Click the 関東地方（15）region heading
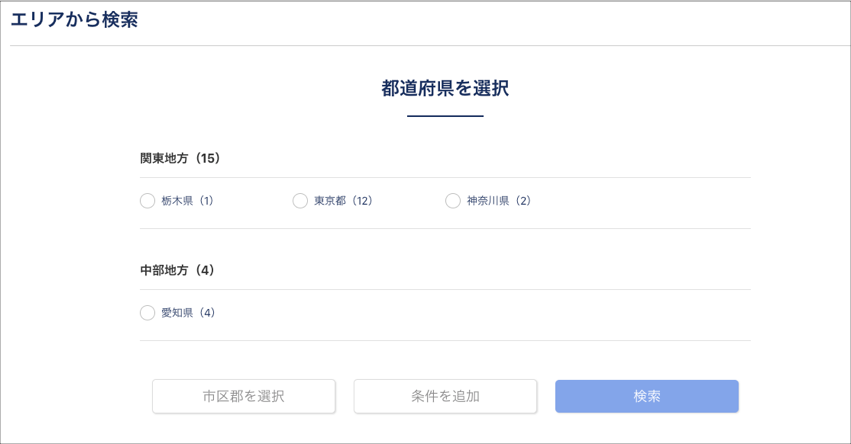The image size is (851, 444). click(180, 158)
